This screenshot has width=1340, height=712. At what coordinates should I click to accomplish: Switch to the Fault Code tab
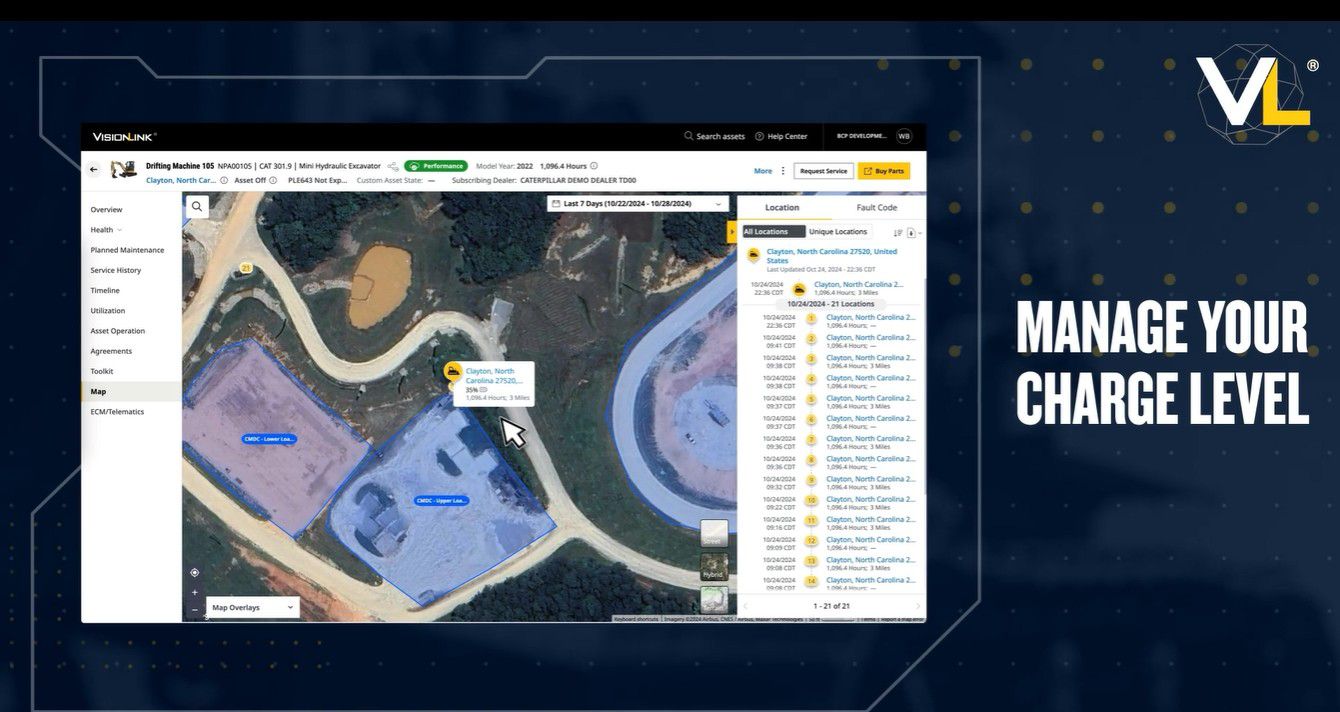(x=877, y=208)
